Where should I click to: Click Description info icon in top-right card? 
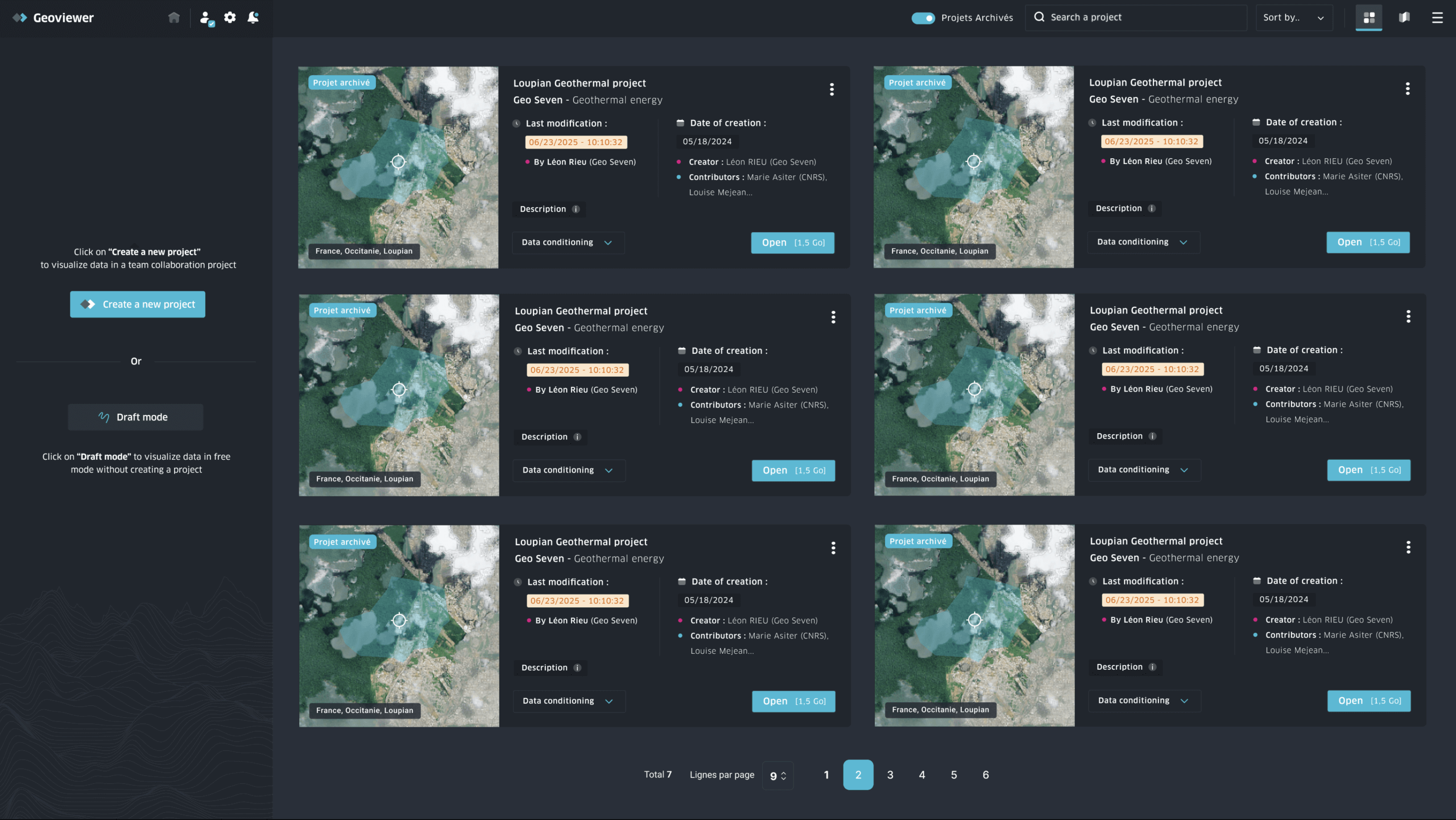[x=1152, y=208]
